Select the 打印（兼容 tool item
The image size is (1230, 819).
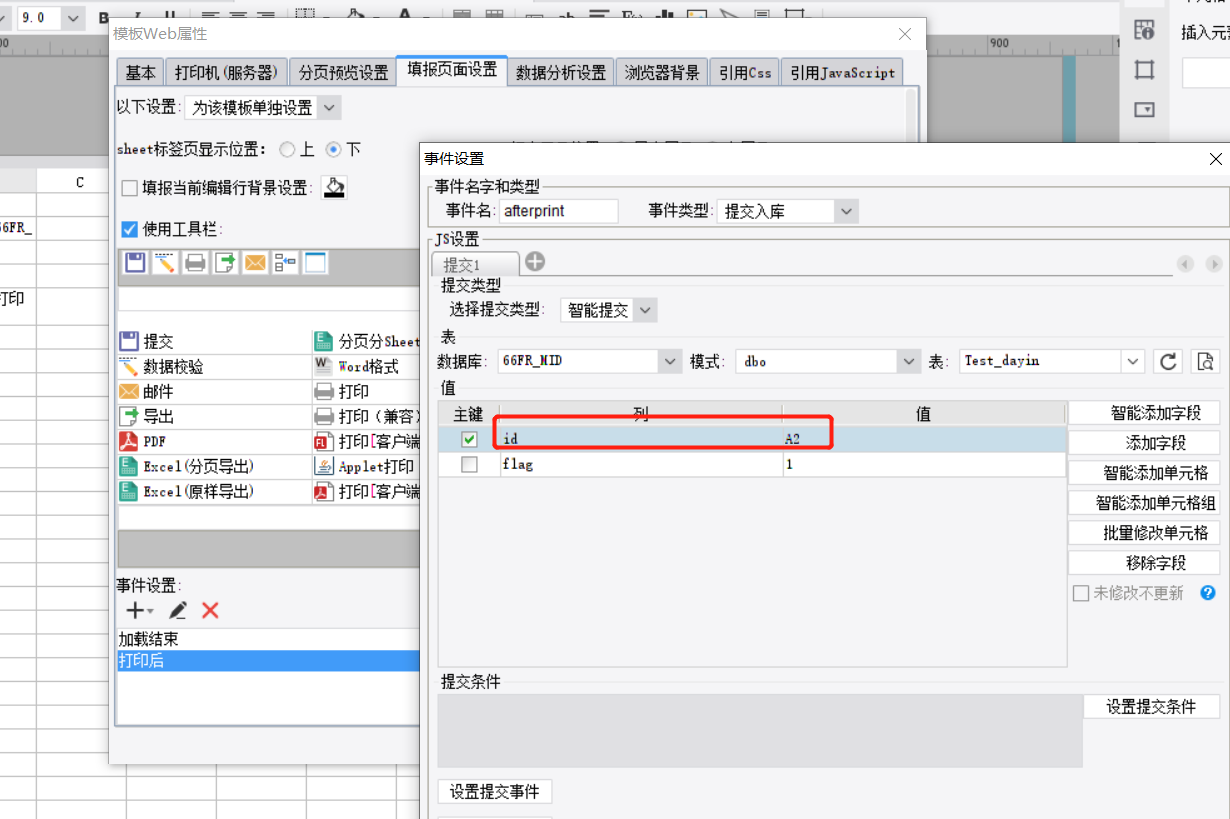[x=367, y=416]
